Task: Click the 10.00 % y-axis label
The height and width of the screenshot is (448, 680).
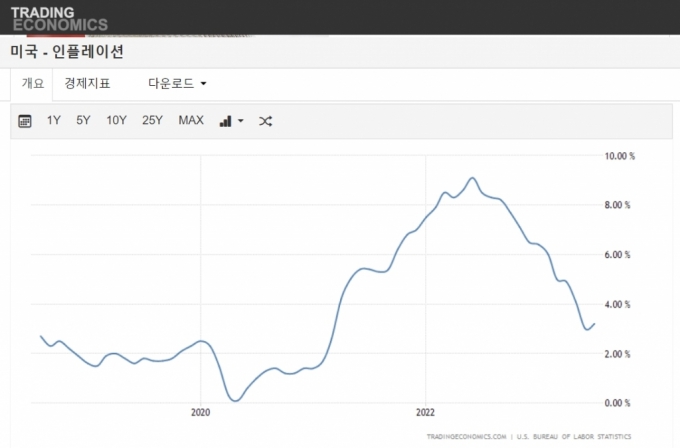Action: click(x=620, y=156)
